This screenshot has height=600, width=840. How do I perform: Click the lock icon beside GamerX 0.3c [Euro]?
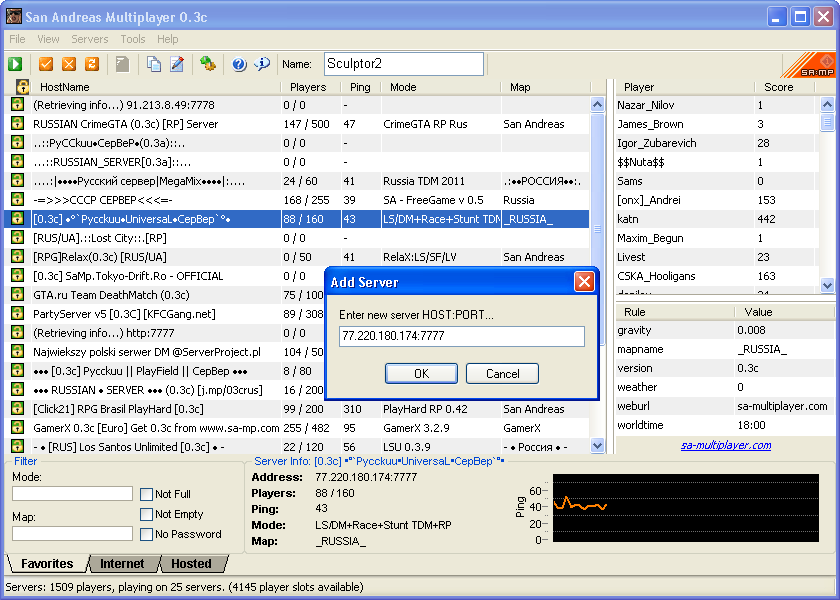(x=17, y=428)
